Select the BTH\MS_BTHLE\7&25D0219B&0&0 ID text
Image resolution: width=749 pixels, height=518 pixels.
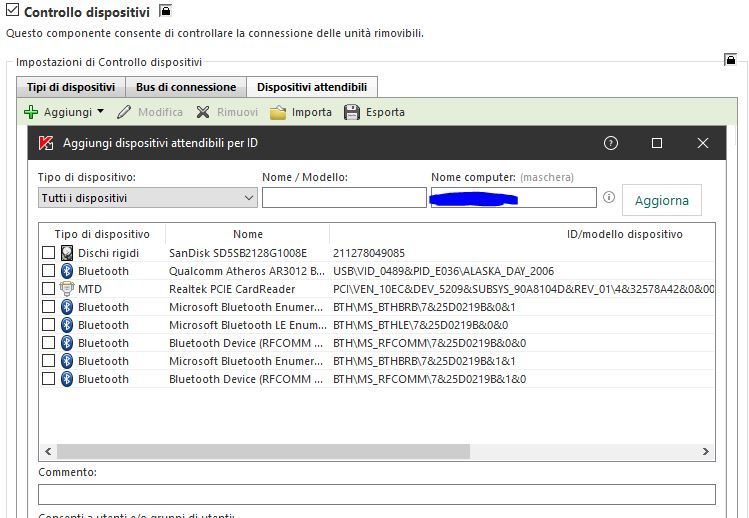click(x=420, y=325)
